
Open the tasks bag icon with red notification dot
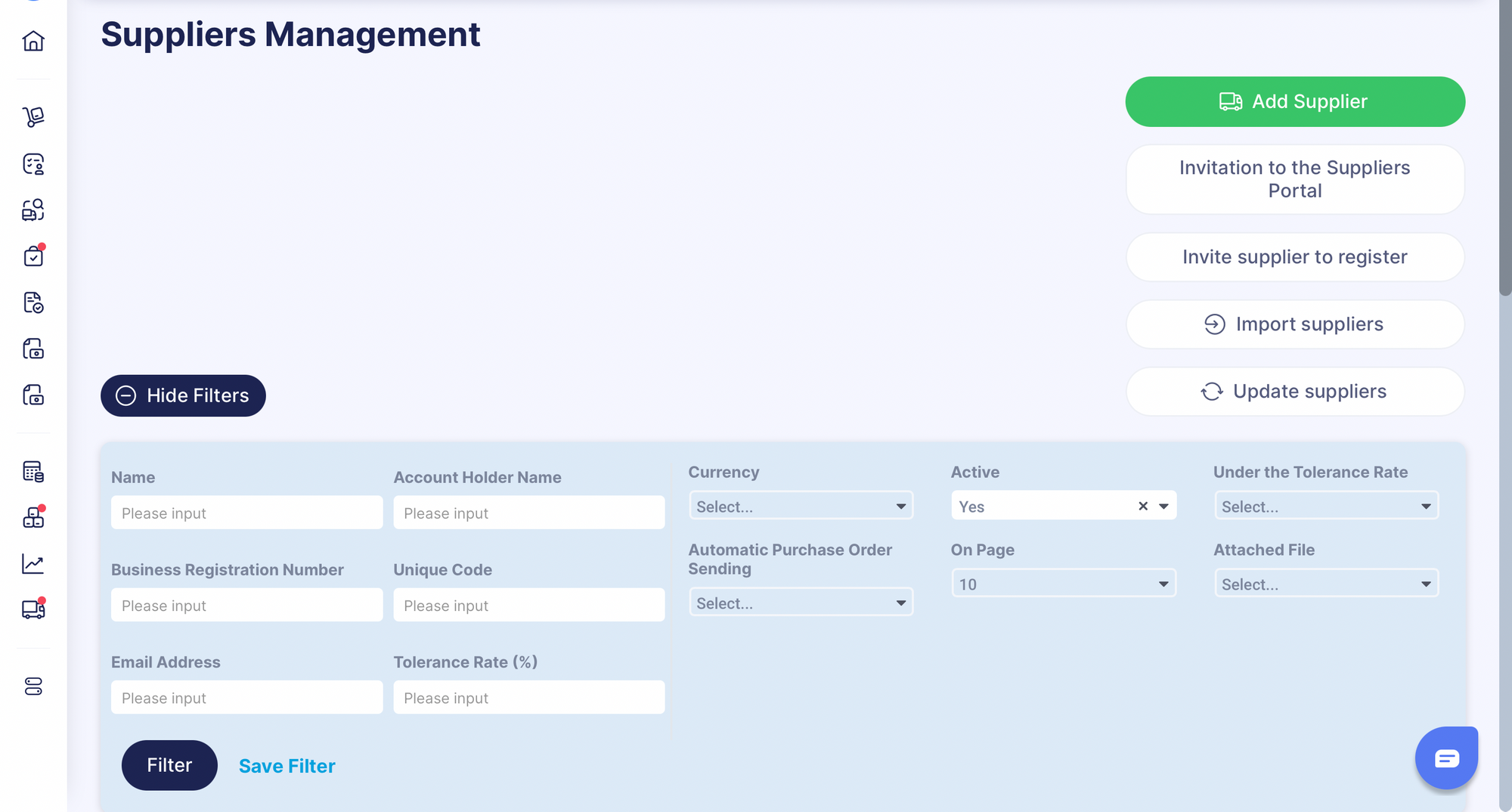pos(33,256)
